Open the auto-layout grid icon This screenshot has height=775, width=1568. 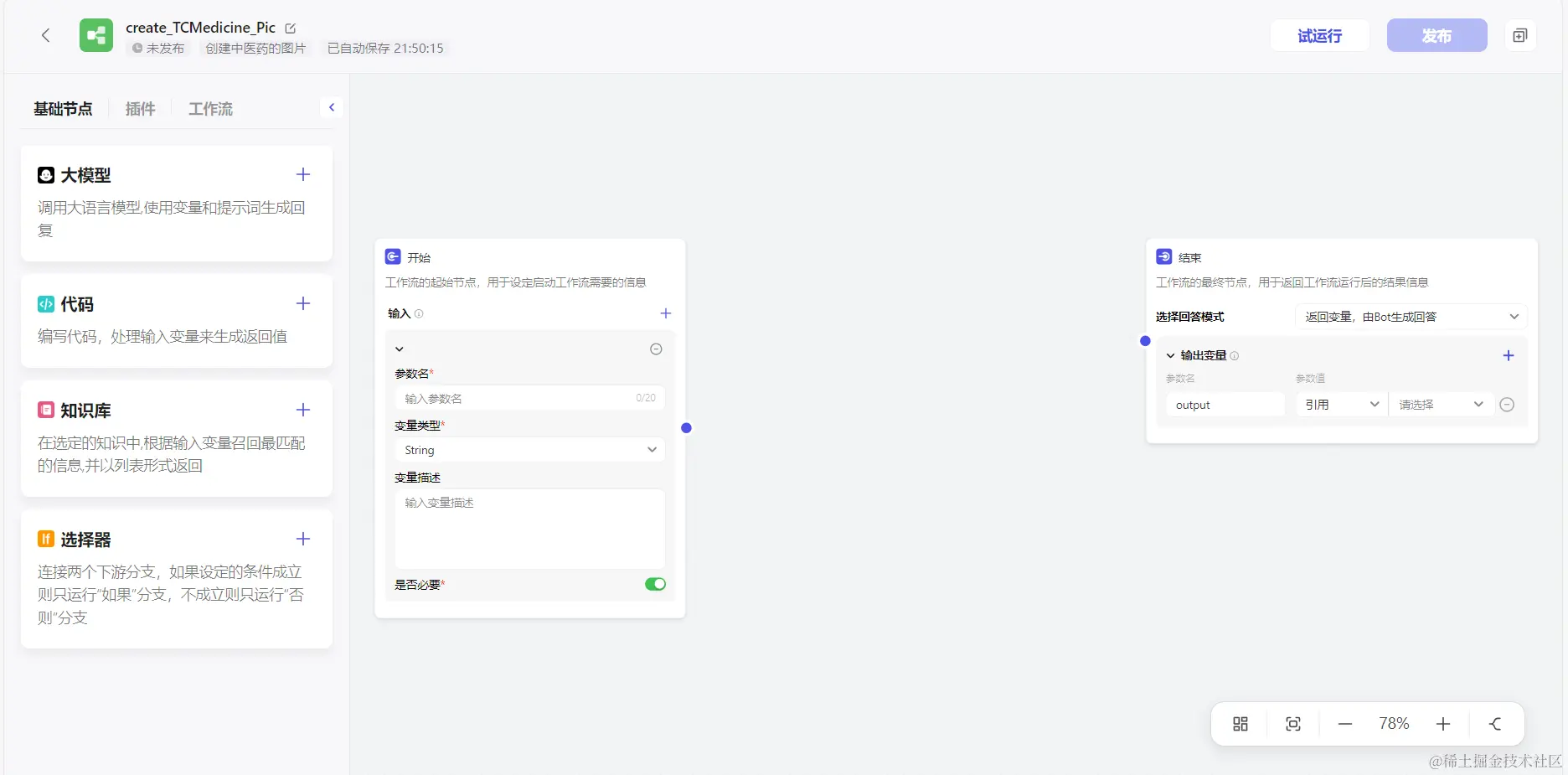click(1240, 724)
